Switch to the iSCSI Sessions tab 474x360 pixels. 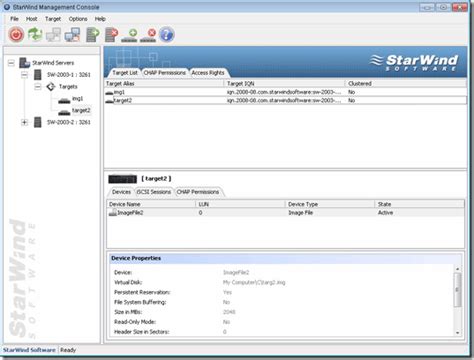[154, 192]
